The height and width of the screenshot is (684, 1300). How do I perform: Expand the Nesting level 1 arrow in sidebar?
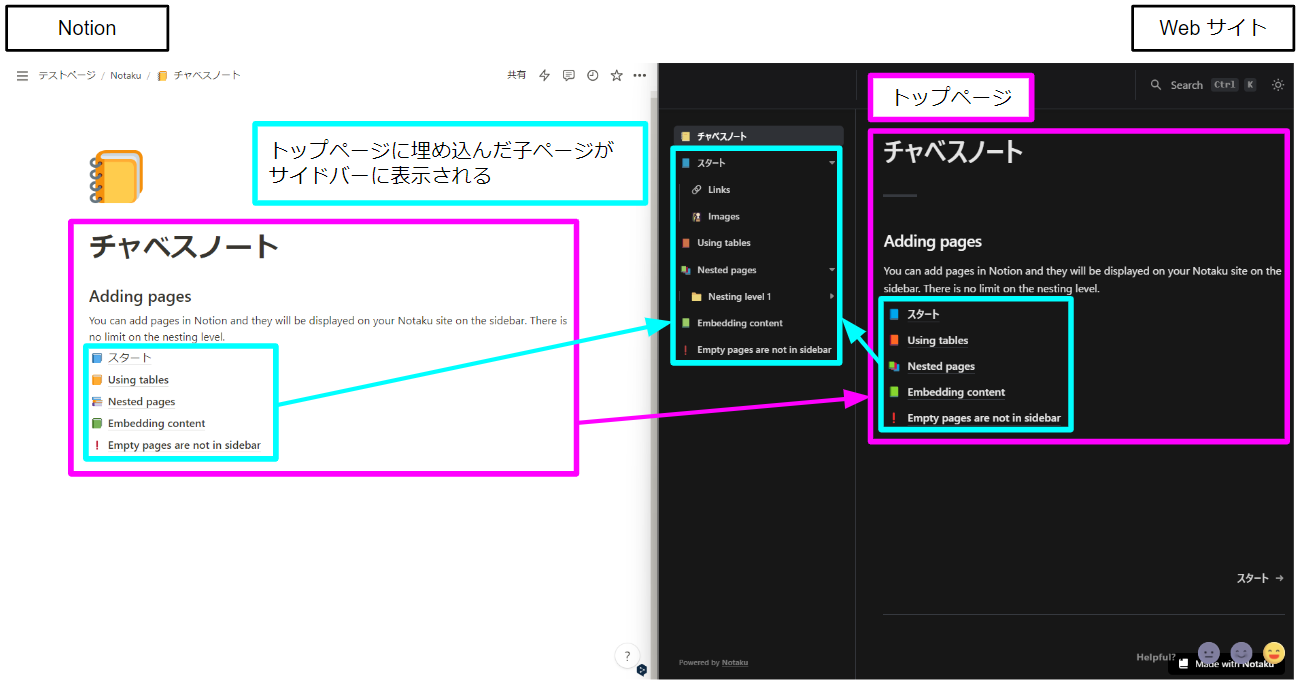[x=832, y=297]
